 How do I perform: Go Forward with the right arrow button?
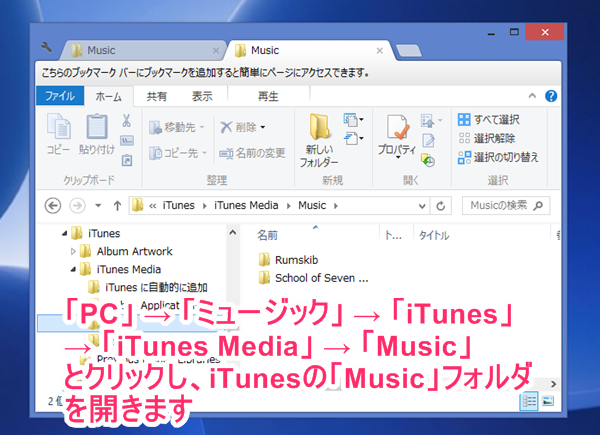77,206
